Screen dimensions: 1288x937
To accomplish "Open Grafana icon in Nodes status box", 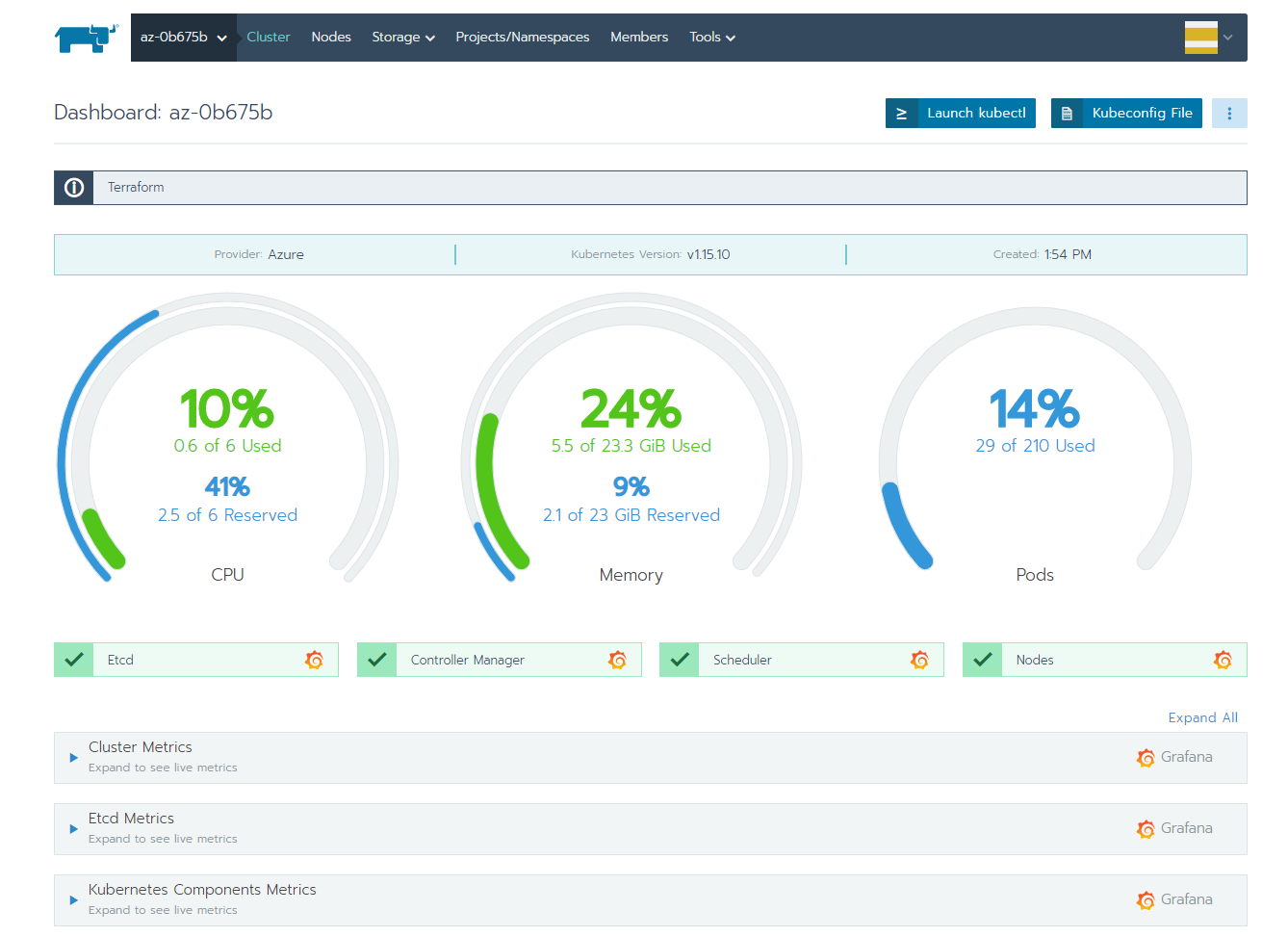I will coord(1223,660).
